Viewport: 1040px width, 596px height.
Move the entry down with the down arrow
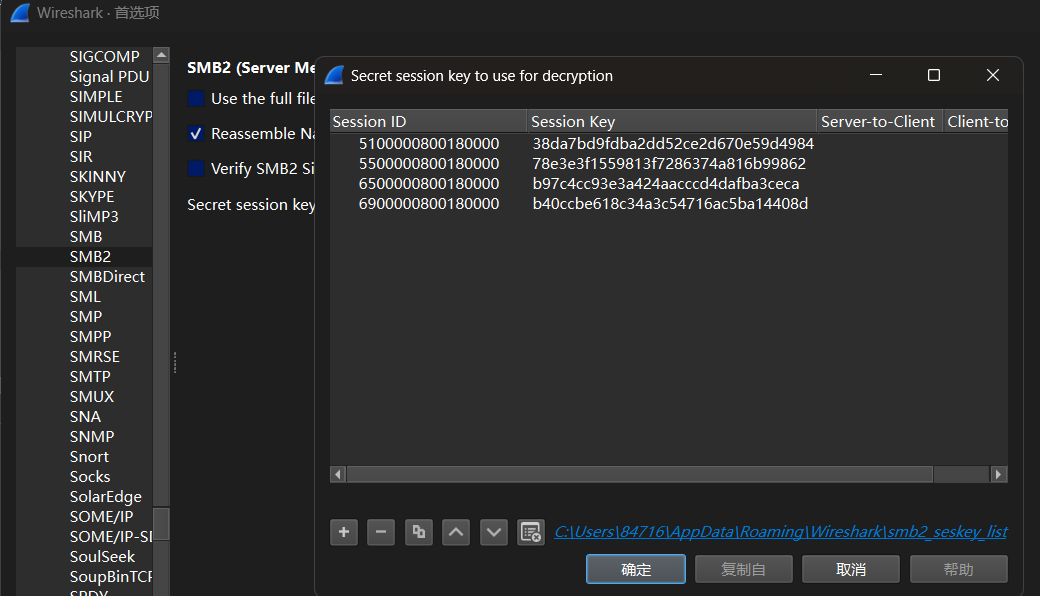pos(494,533)
